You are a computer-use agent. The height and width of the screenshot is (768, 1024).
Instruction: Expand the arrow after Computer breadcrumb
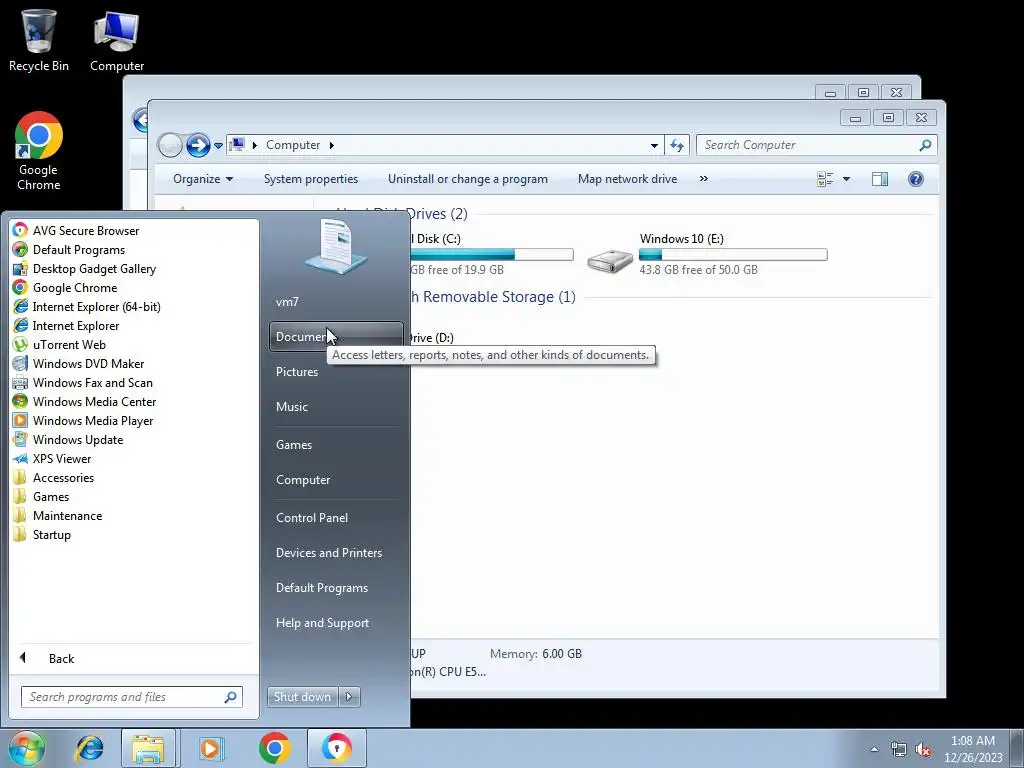click(x=332, y=145)
